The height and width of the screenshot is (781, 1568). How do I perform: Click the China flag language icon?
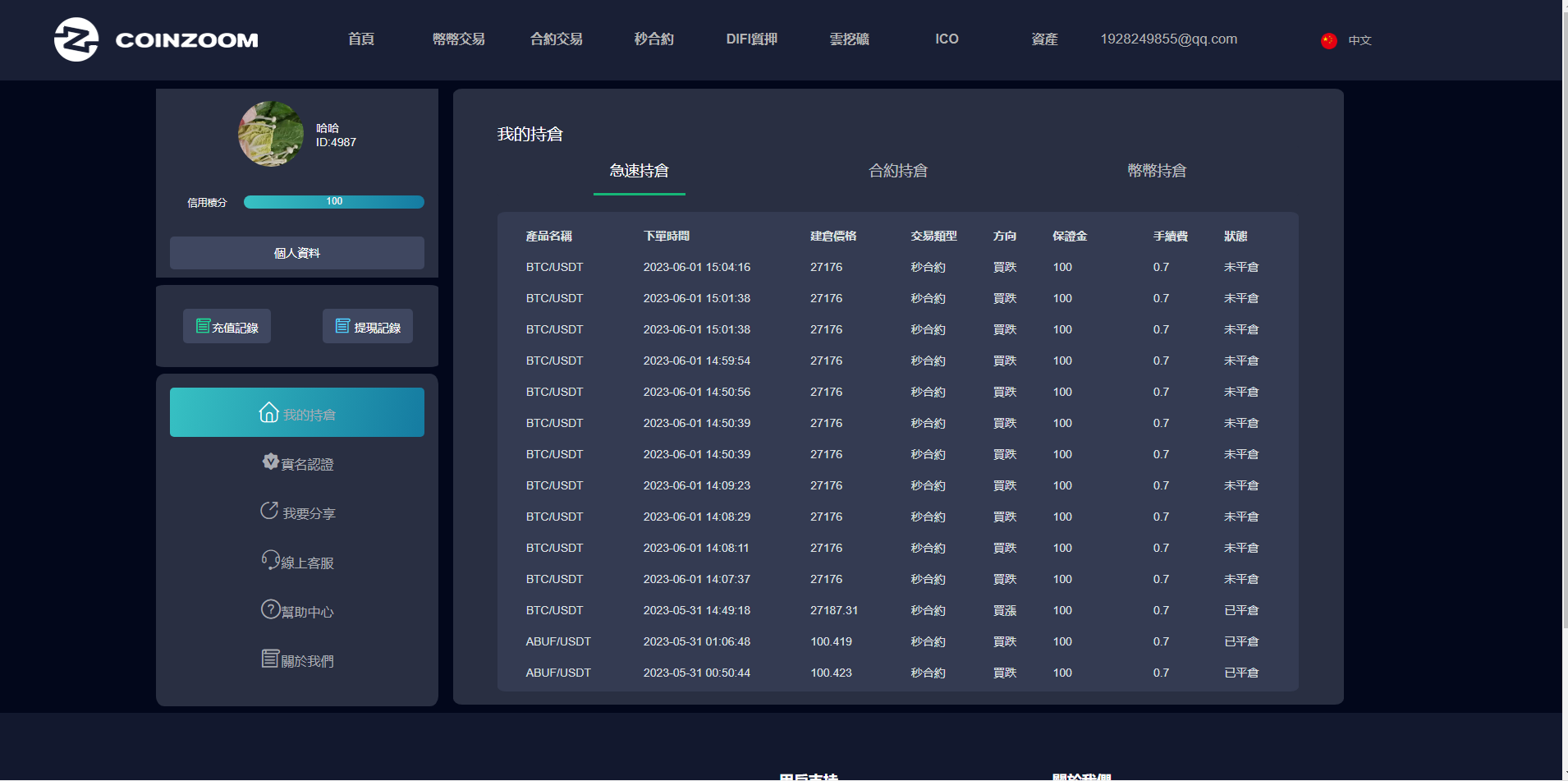(1329, 40)
